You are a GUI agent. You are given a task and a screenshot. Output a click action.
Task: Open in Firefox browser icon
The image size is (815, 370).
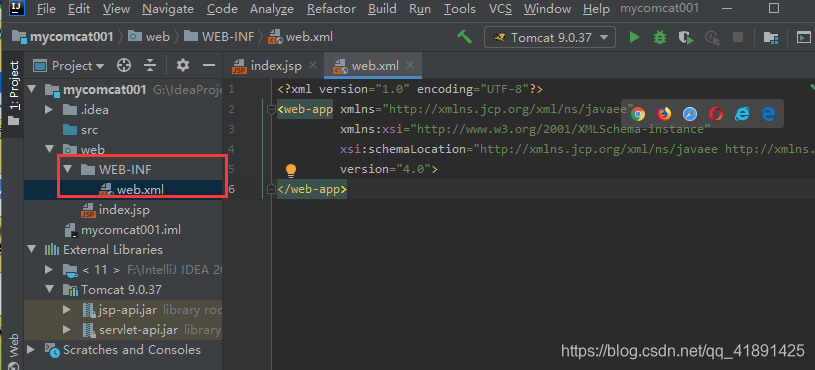pos(664,114)
